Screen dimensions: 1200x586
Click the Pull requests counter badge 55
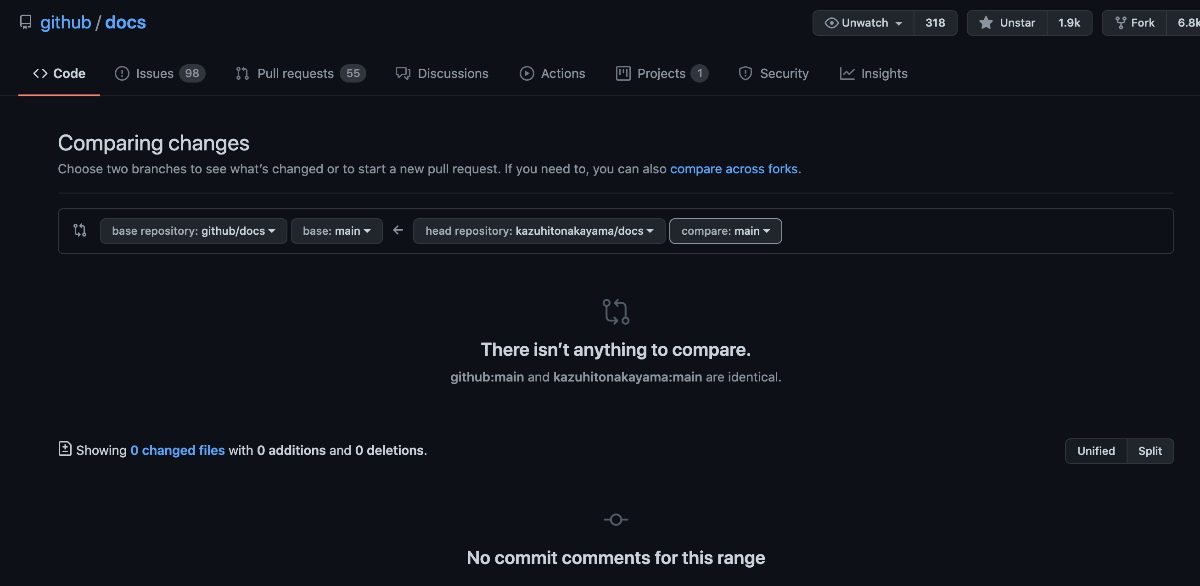[x=352, y=73]
